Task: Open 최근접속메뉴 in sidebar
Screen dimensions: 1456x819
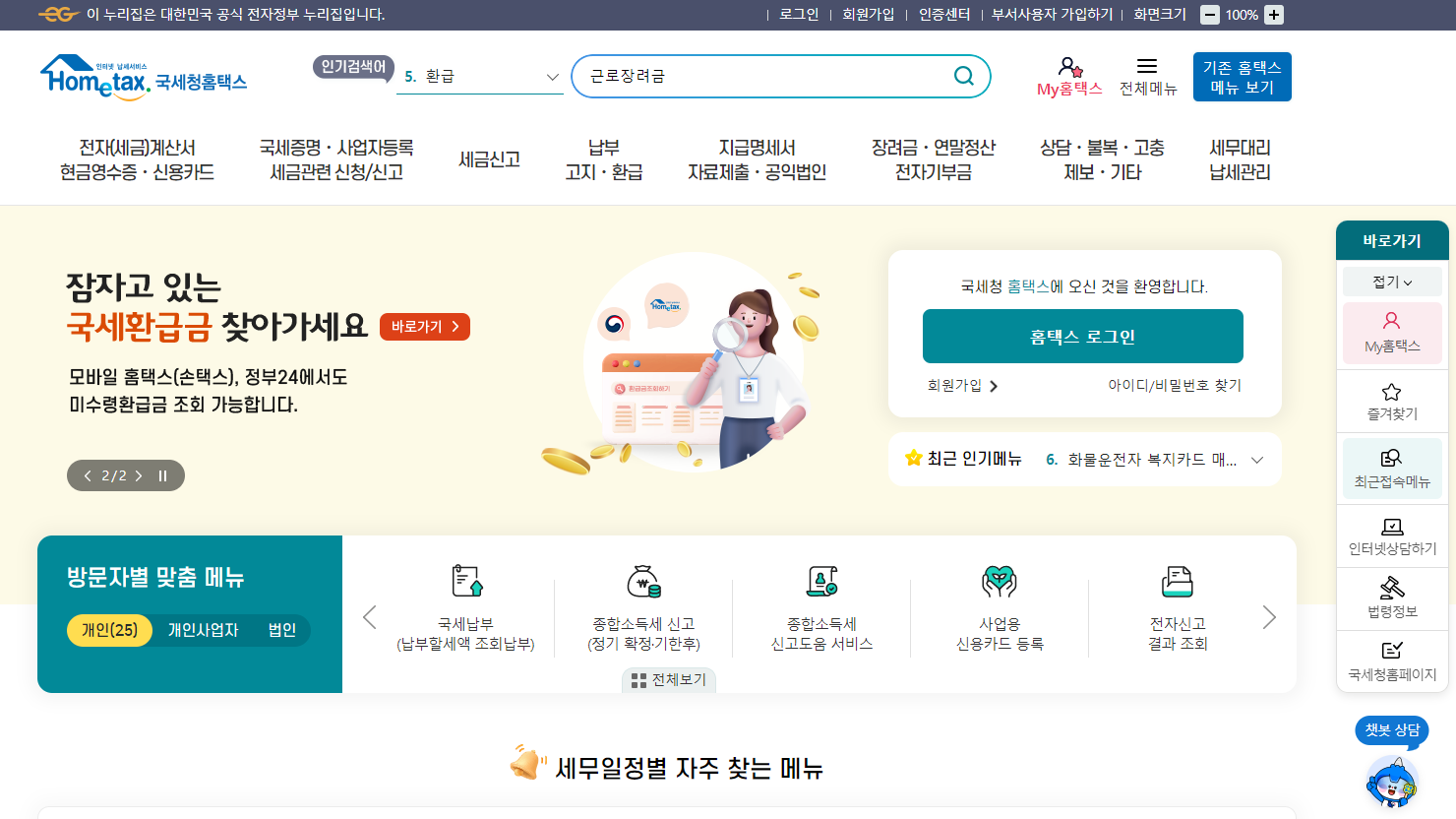Action: pyautogui.click(x=1392, y=468)
